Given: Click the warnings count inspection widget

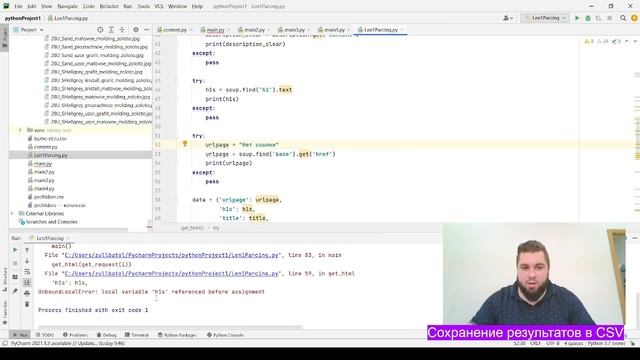Looking at the screenshot, I should [590, 41].
